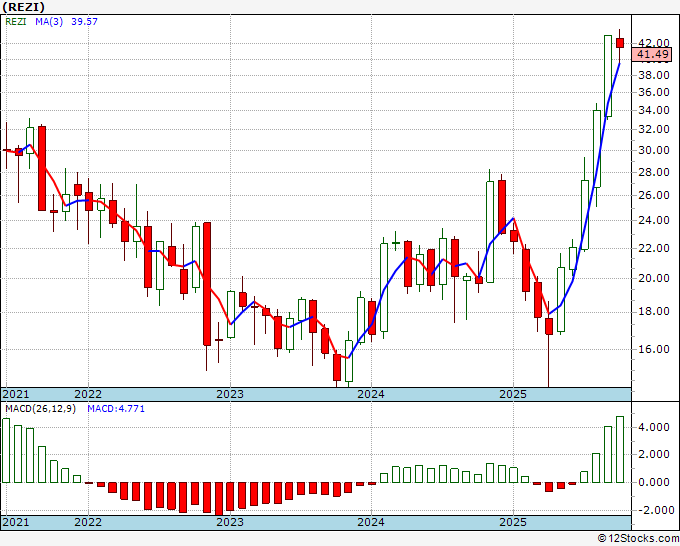This screenshot has height=546, width=680.
Task: Click the (REZI) chart title
Action: click(24, 7)
